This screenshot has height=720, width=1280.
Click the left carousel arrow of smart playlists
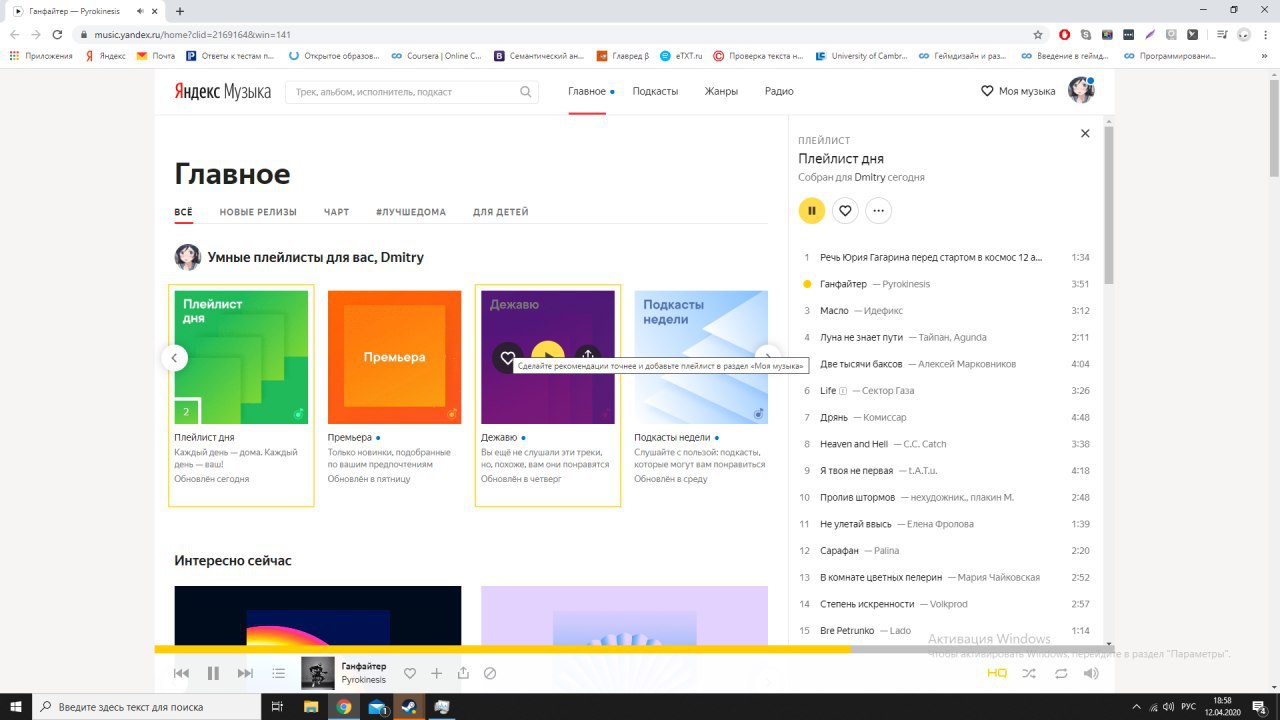[174, 357]
